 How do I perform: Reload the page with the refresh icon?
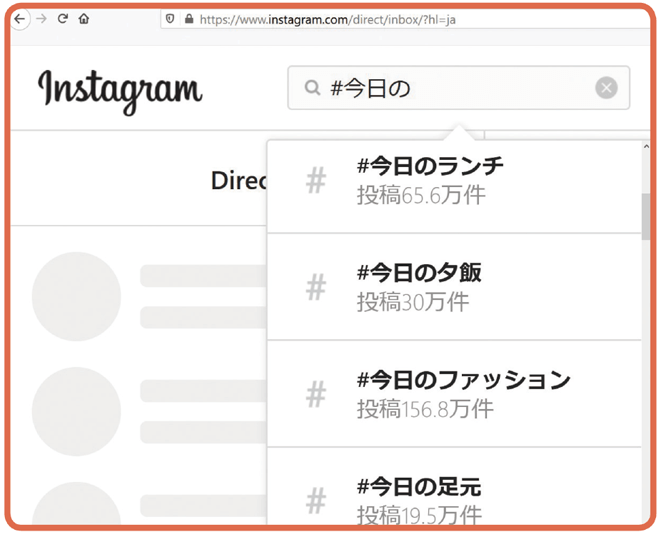pos(63,19)
